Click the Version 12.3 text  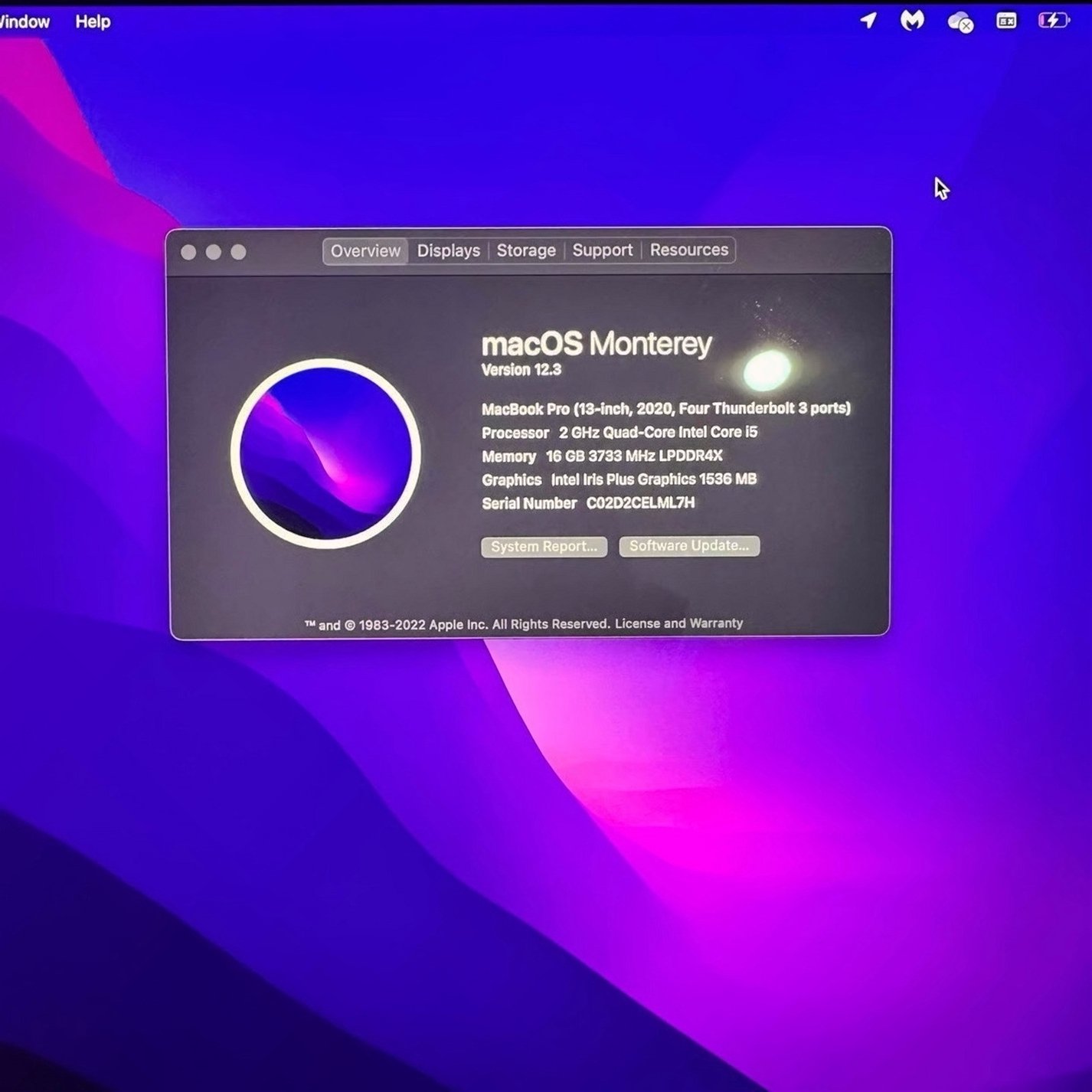pyautogui.click(x=521, y=370)
